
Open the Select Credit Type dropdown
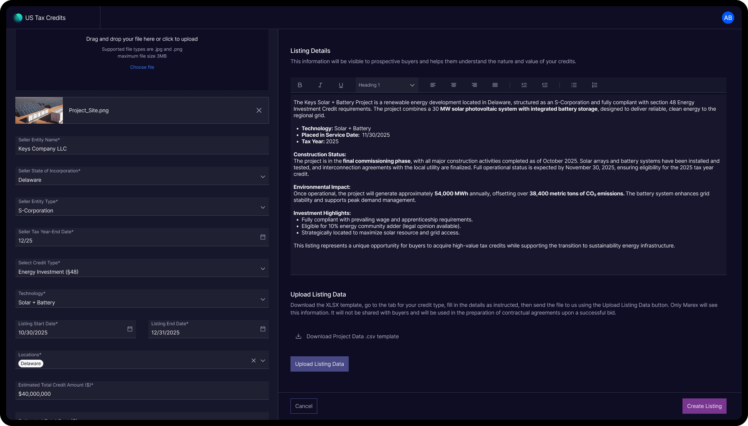point(262,268)
